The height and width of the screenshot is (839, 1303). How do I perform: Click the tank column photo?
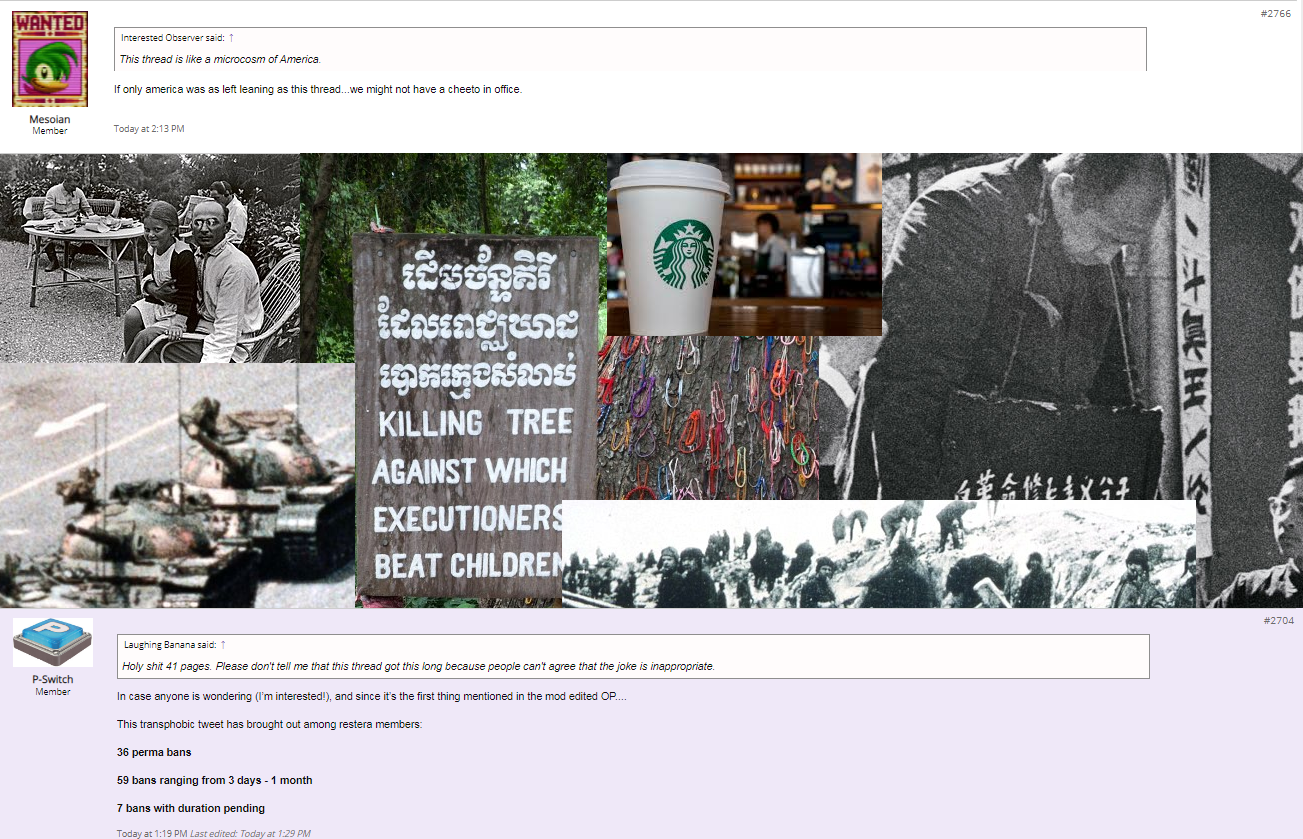177,485
